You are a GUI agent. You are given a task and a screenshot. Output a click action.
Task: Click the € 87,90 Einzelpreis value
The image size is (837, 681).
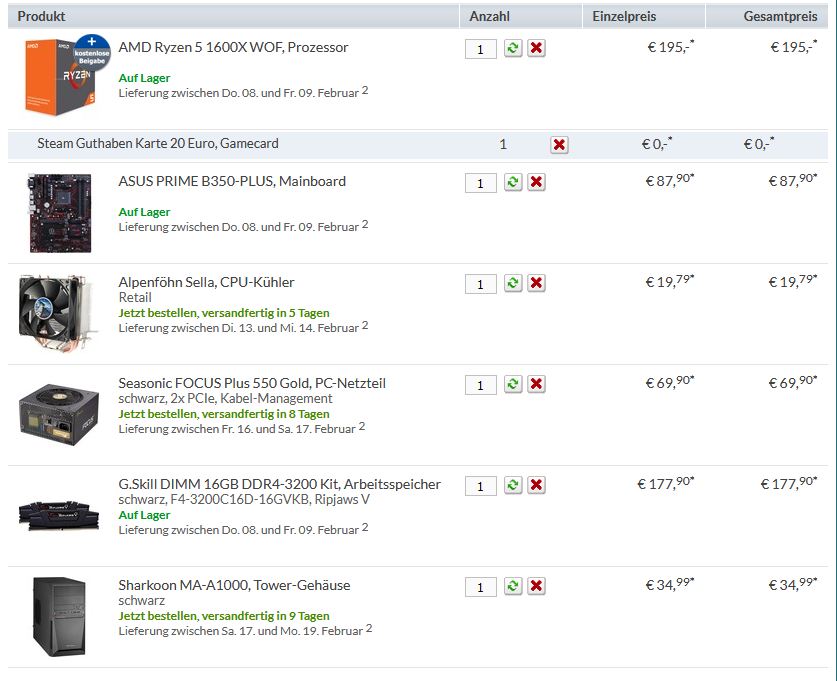[x=670, y=180]
